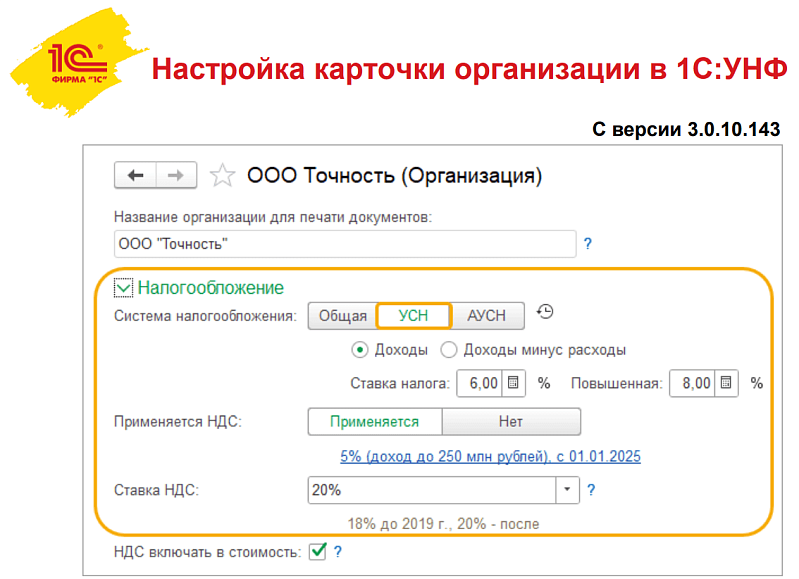The width and height of the screenshot is (799, 579).
Task: Show help for Ставка НДС
Action: 591,490
